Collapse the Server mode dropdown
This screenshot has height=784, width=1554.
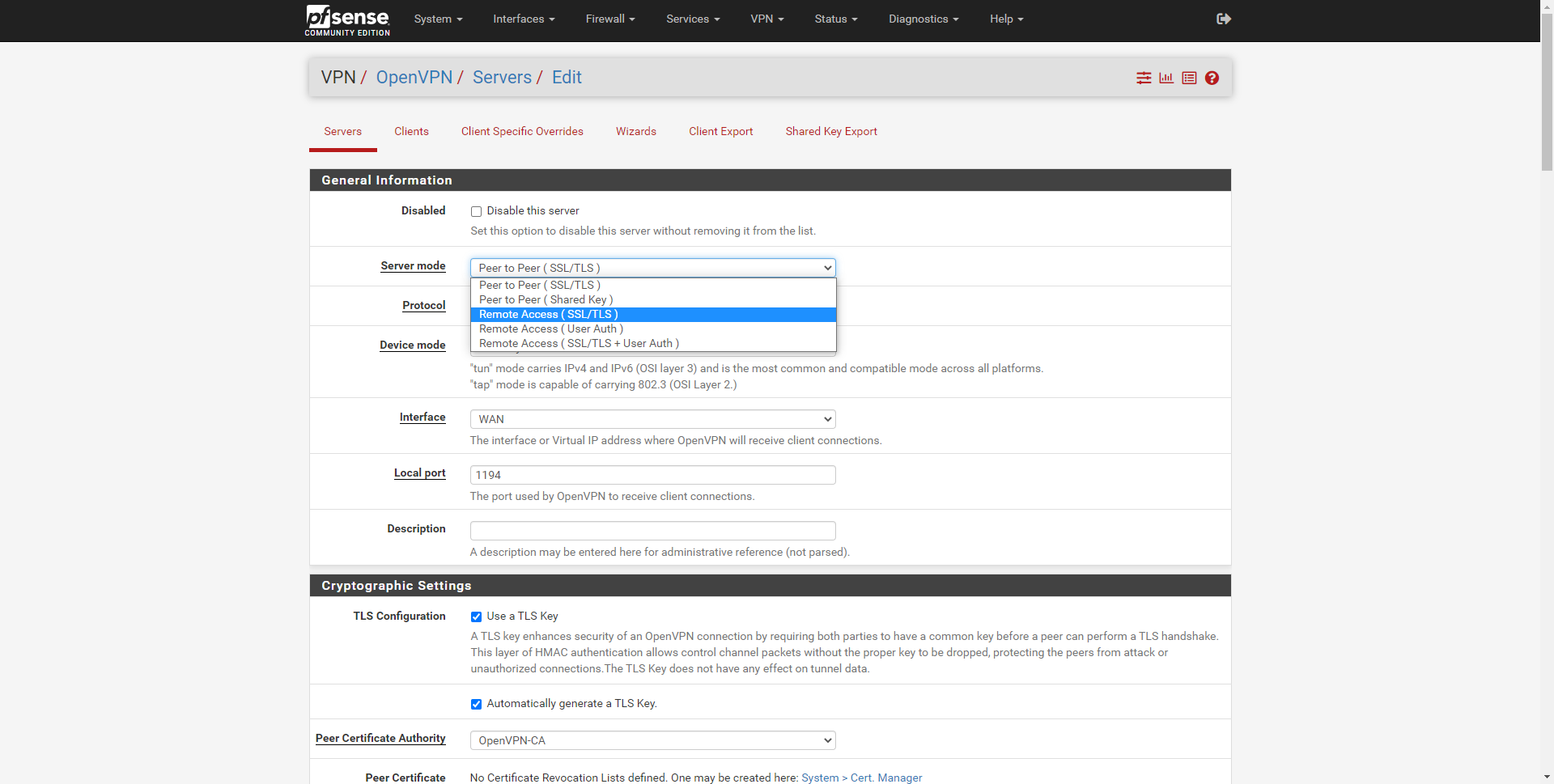tap(652, 268)
